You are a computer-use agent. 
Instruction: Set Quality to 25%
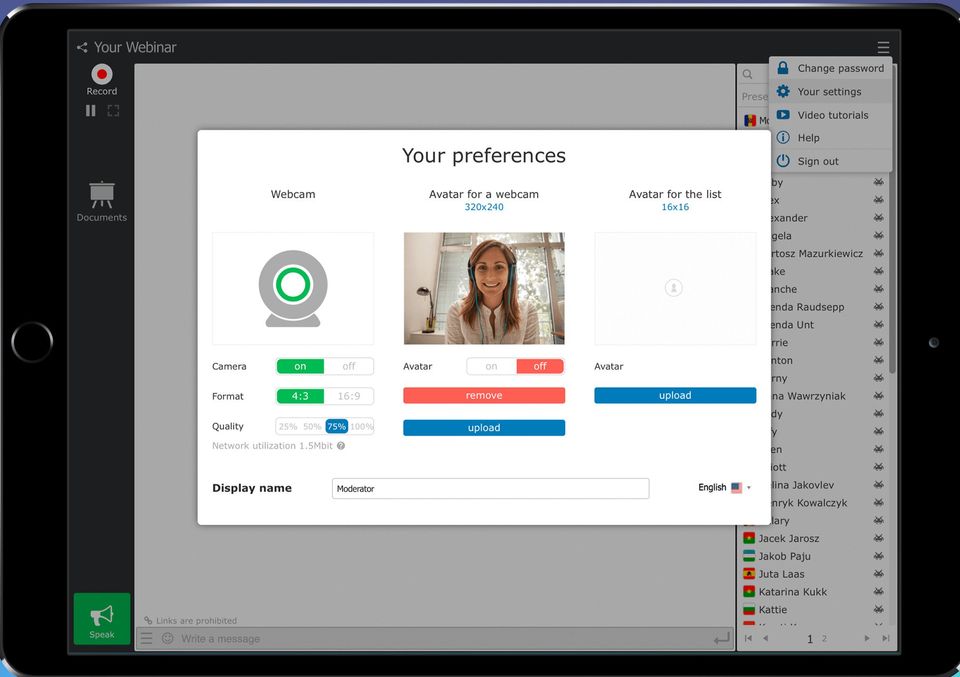click(288, 426)
